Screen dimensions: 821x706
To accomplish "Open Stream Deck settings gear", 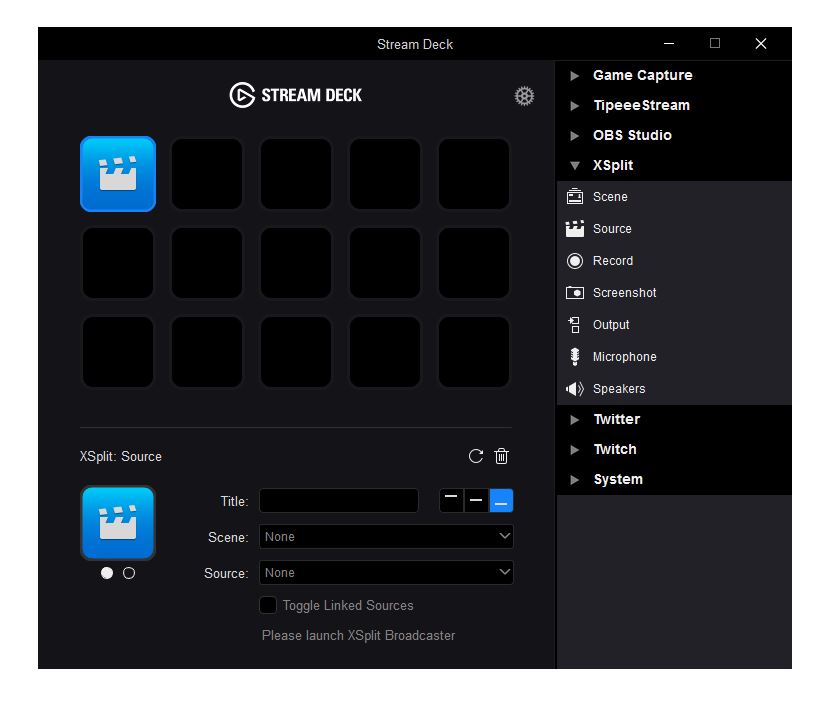I will (x=524, y=96).
